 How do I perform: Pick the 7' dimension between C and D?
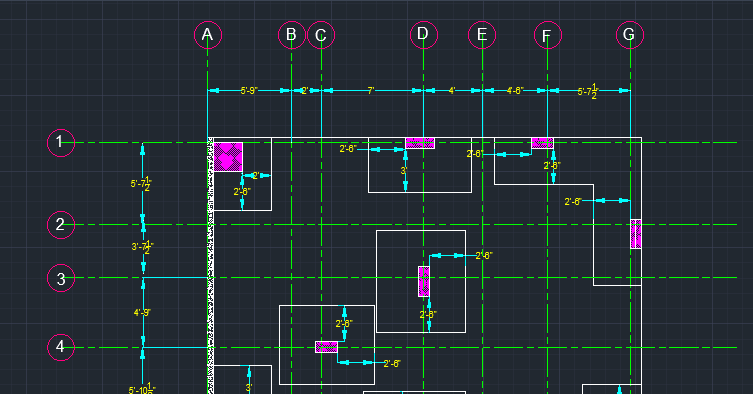pos(371,91)
